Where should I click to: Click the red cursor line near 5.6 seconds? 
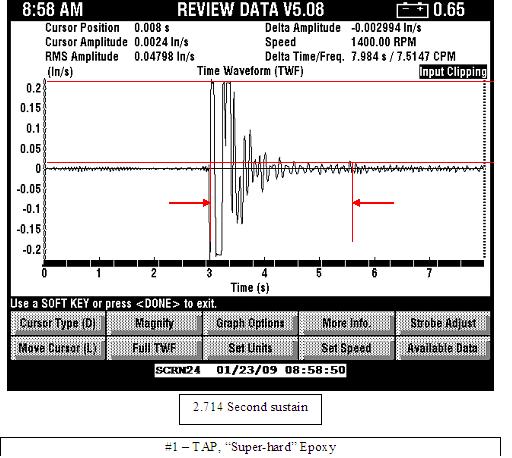click(x=353, y=202)
